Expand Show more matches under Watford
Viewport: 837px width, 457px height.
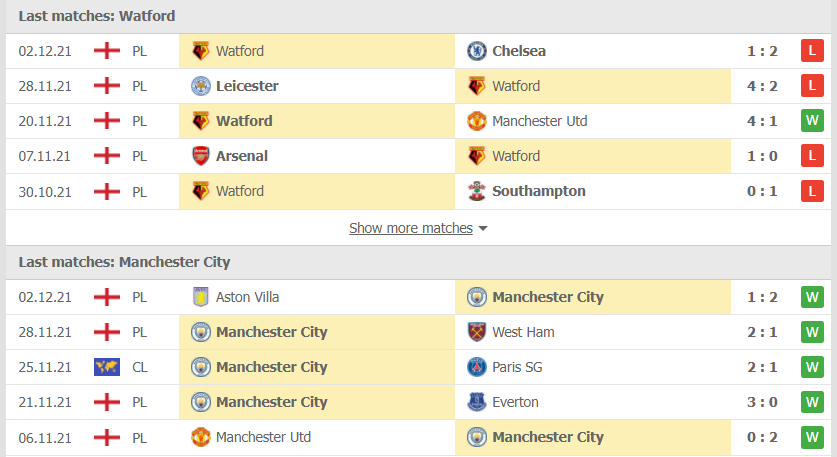[x=410, y=228]
